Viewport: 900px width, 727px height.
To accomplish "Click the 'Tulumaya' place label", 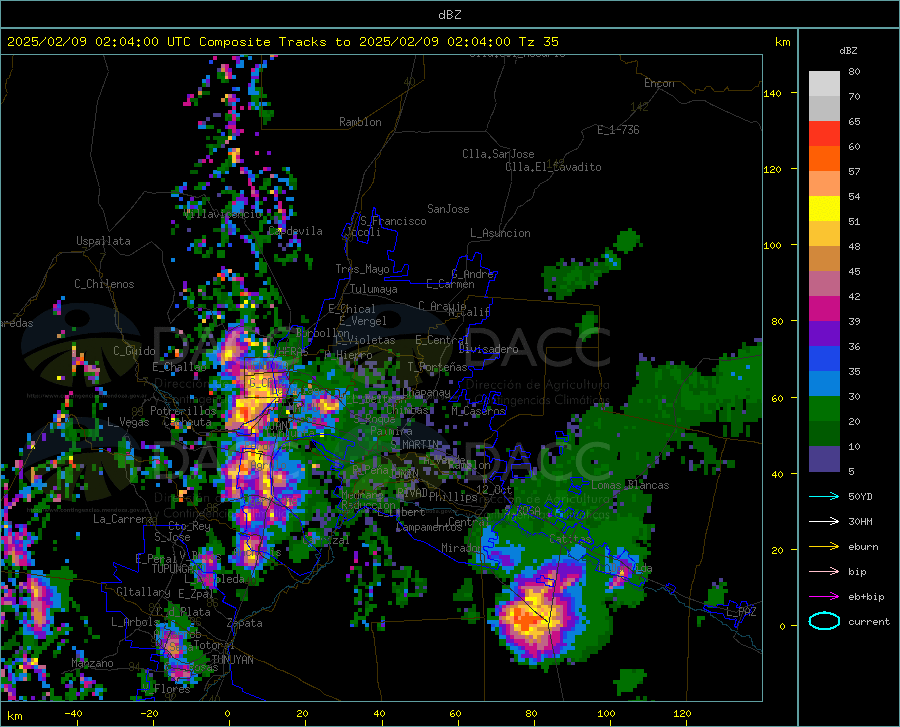I will coord(374,289).
